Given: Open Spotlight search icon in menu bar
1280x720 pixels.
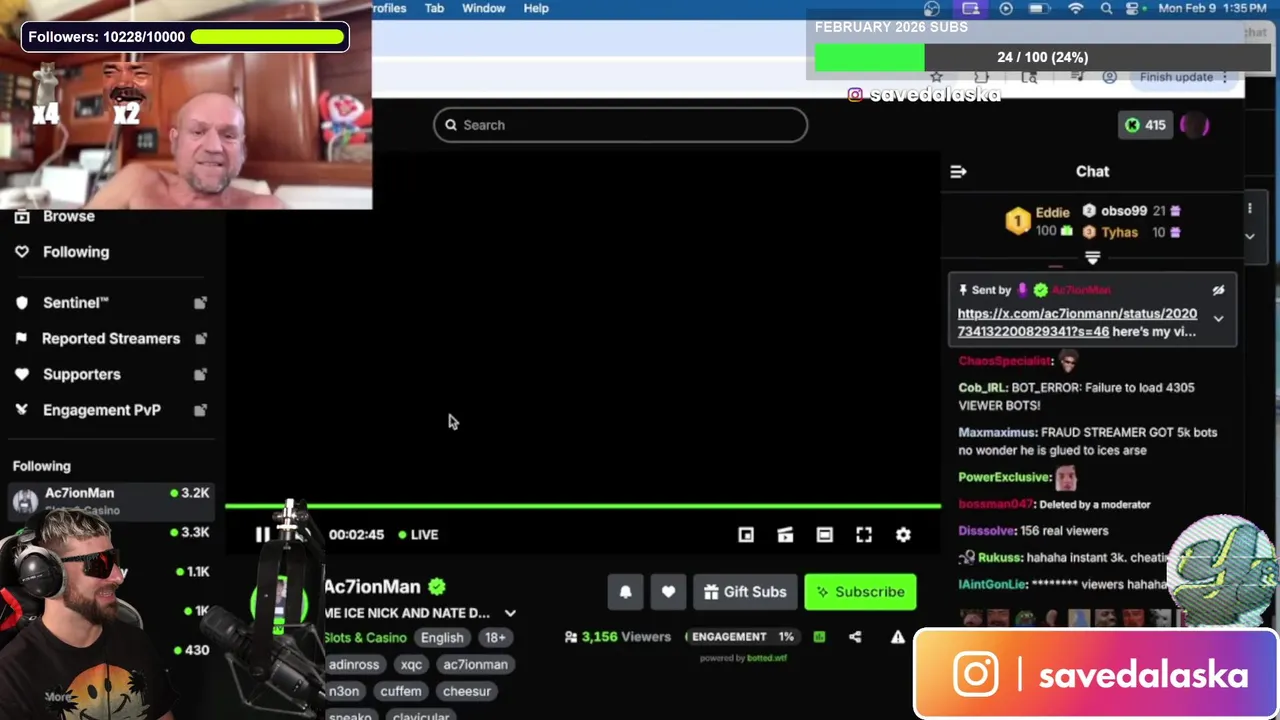Looking at the screenshot, I should pyautogui.click(x=1106, y=8).
